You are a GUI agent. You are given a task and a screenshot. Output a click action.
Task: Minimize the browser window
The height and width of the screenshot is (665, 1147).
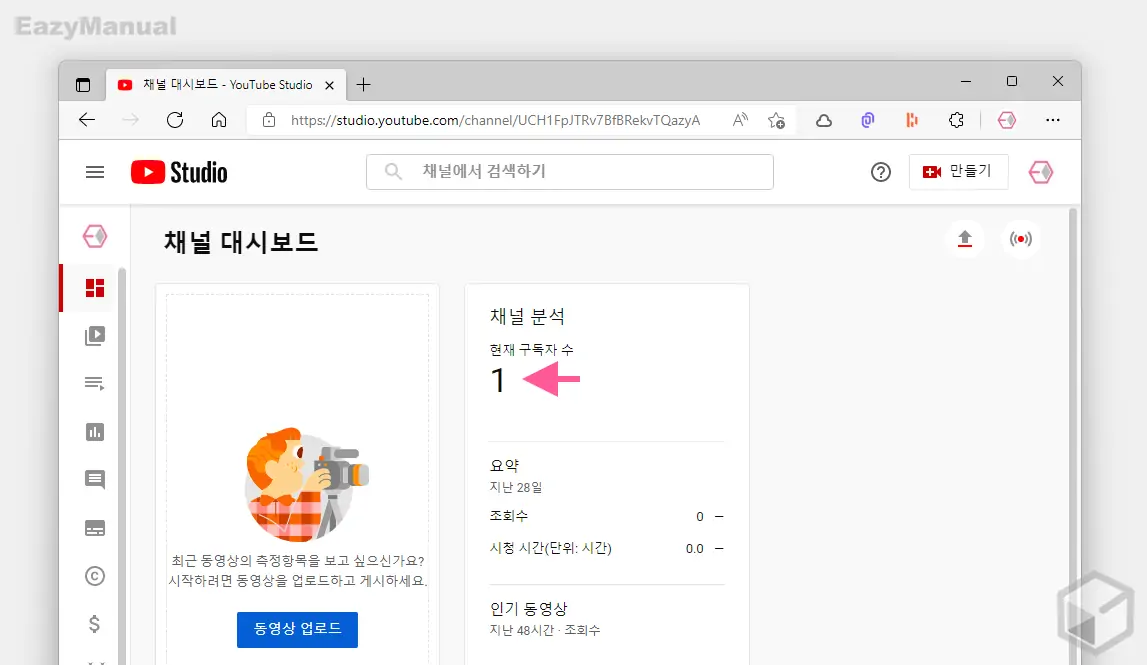[x=966, y=81]
